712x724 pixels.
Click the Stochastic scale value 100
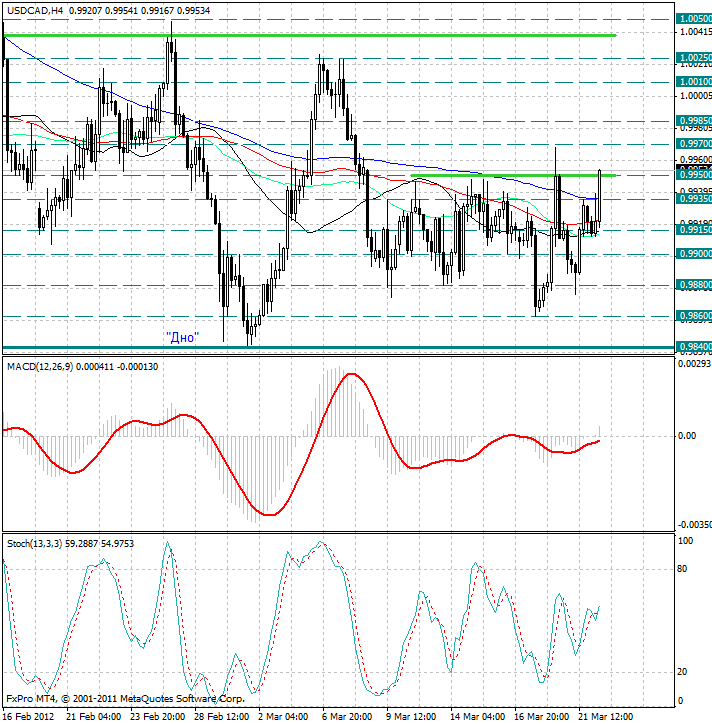pyautogui.click(x=685, y=541)
